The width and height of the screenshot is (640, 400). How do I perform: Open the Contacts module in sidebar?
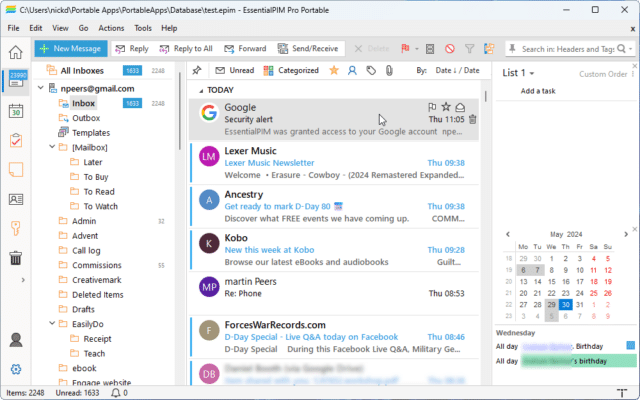click(16, 199)
